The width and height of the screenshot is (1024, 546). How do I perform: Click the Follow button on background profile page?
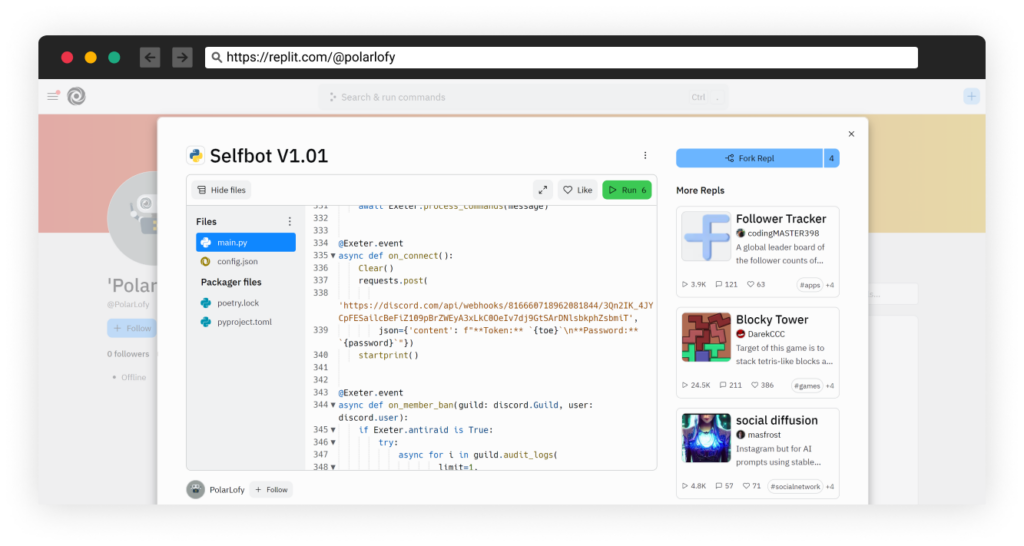tap(132, 328)
